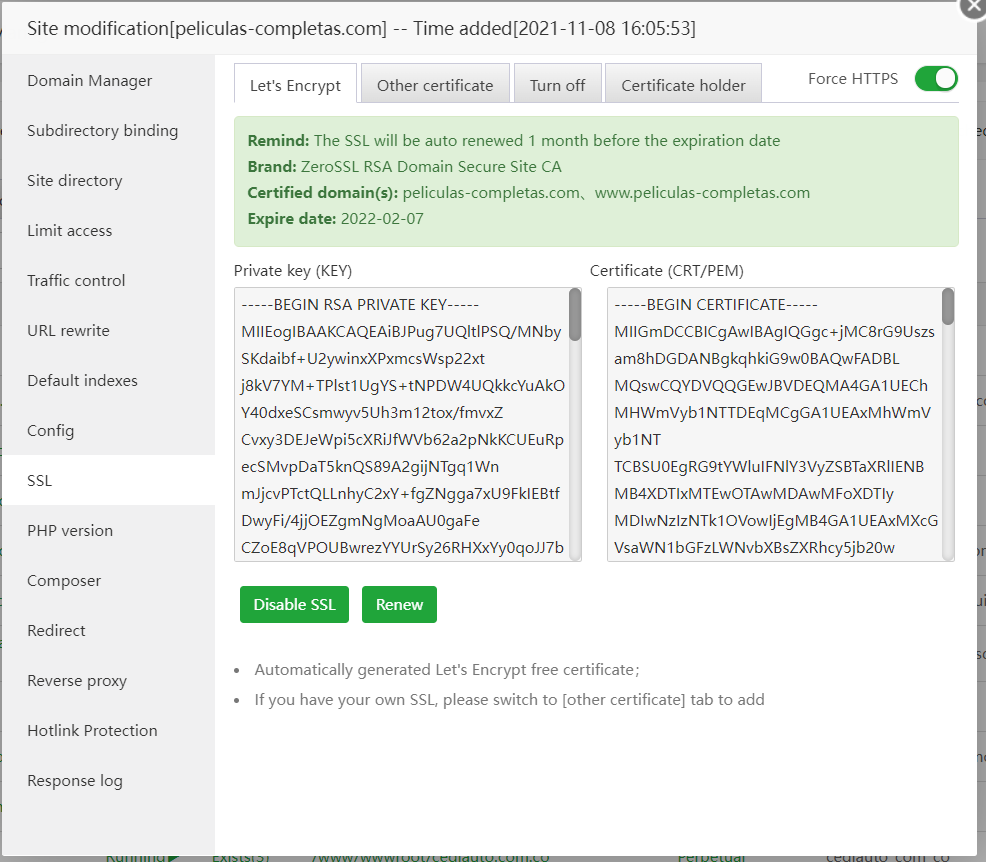The width and height of the screenshot is (986, 862).
Task: Open the Other certificate tab
Action: point(435,85)
